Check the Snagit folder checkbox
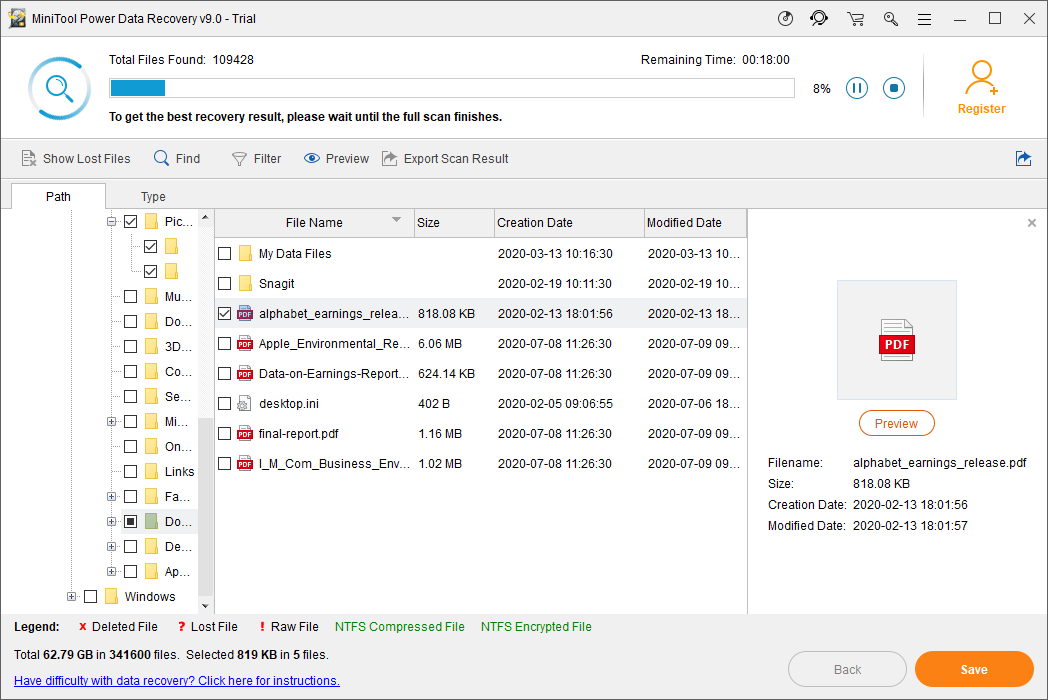 coord(225,283)
